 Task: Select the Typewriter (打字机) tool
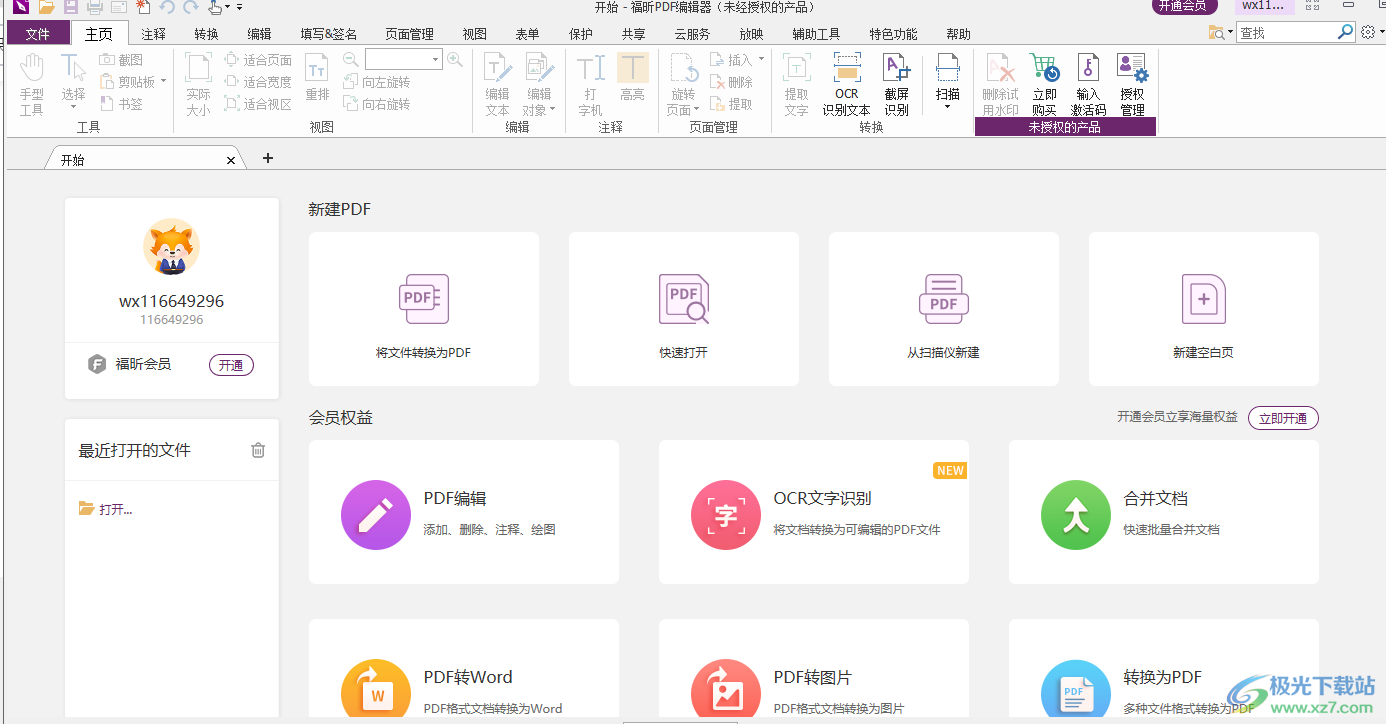(591, 85)
